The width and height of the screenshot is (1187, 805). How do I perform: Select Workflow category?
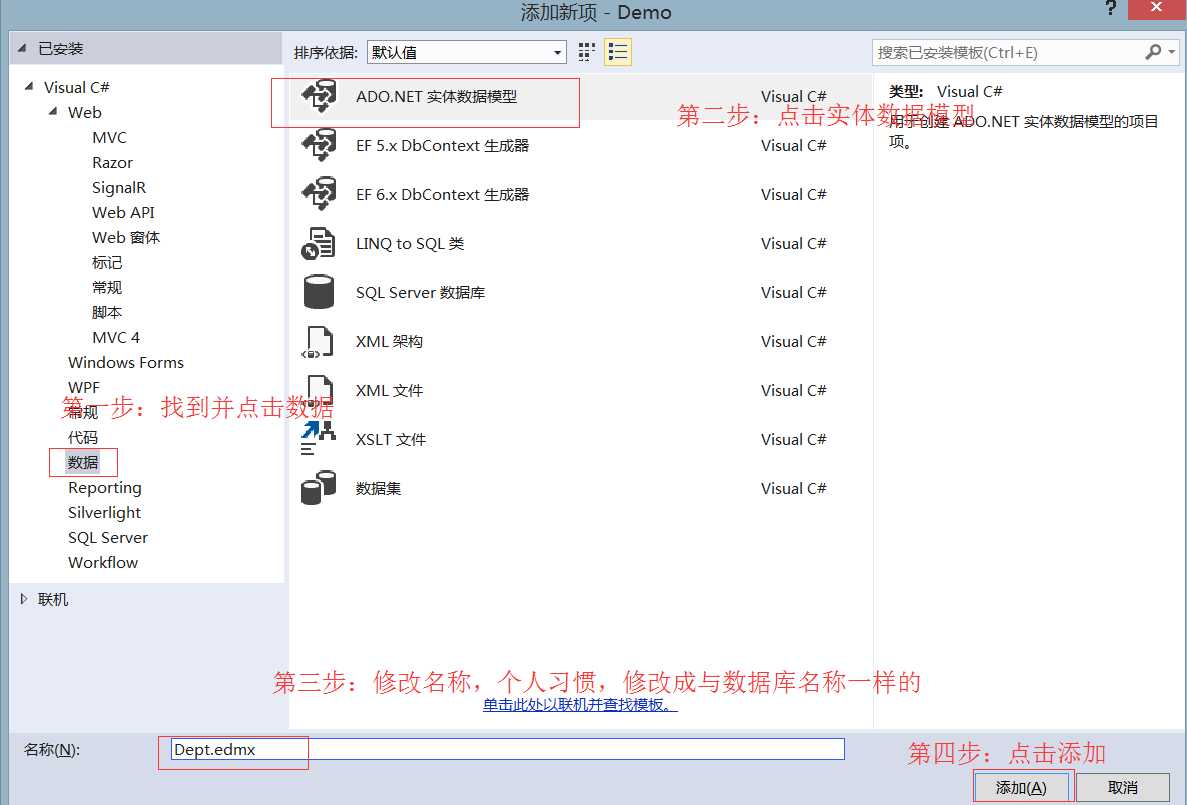click(x=103, y=563)
